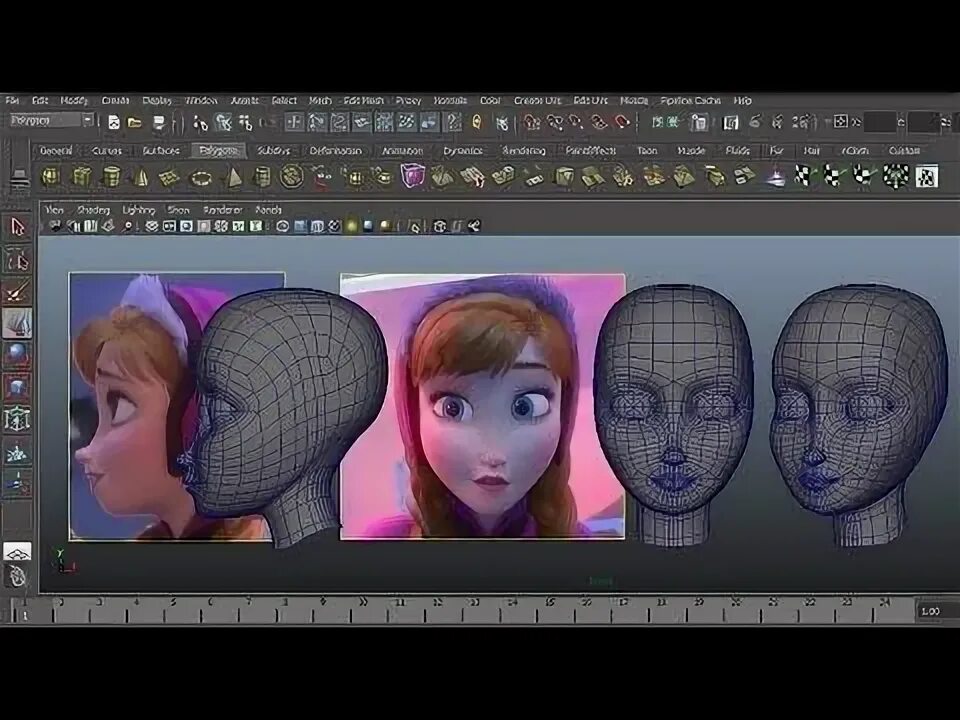Toggle wireframe display in panel toolbar

[282, 227]
